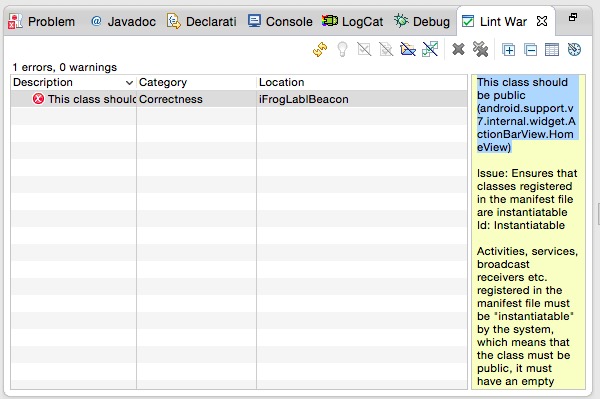Remove all lint markers with double X
Image resolution: width=600 pixels, height=399 pixels.
click(480, 49)
